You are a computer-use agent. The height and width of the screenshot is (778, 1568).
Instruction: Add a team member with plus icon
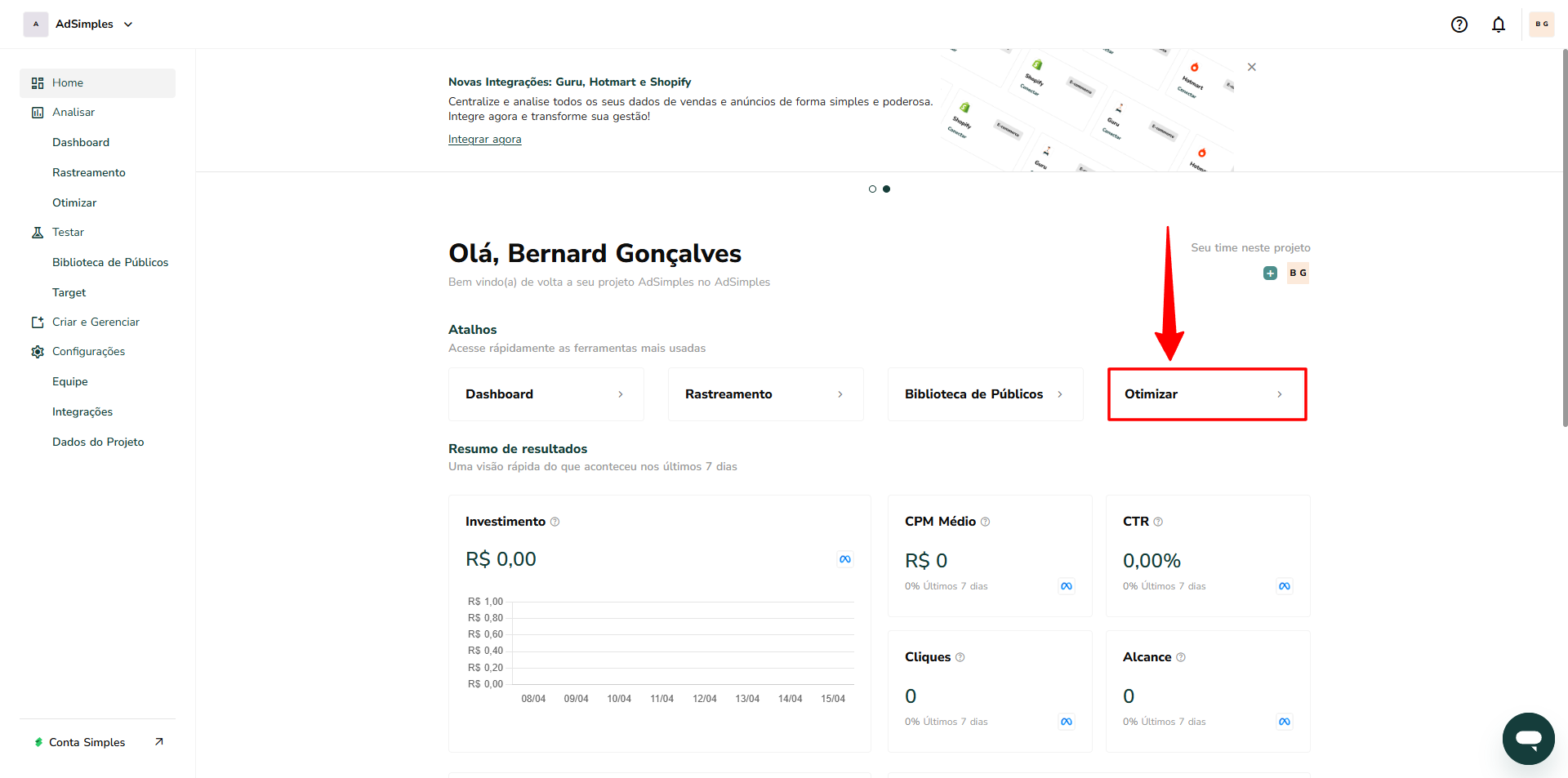pyautogui.click(x=1270, y=273)
